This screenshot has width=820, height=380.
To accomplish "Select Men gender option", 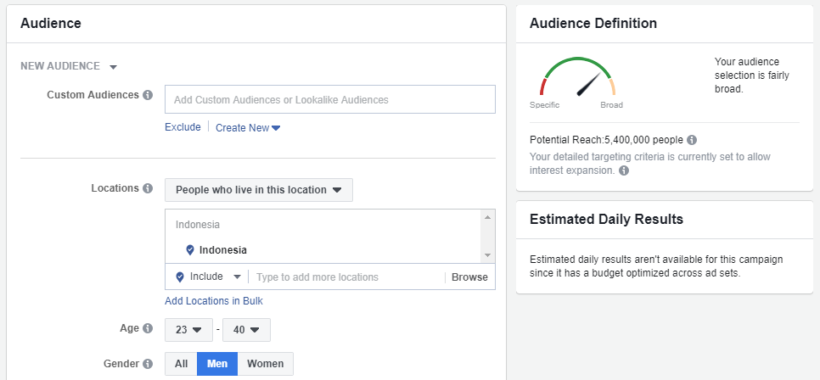I will 217,364.
